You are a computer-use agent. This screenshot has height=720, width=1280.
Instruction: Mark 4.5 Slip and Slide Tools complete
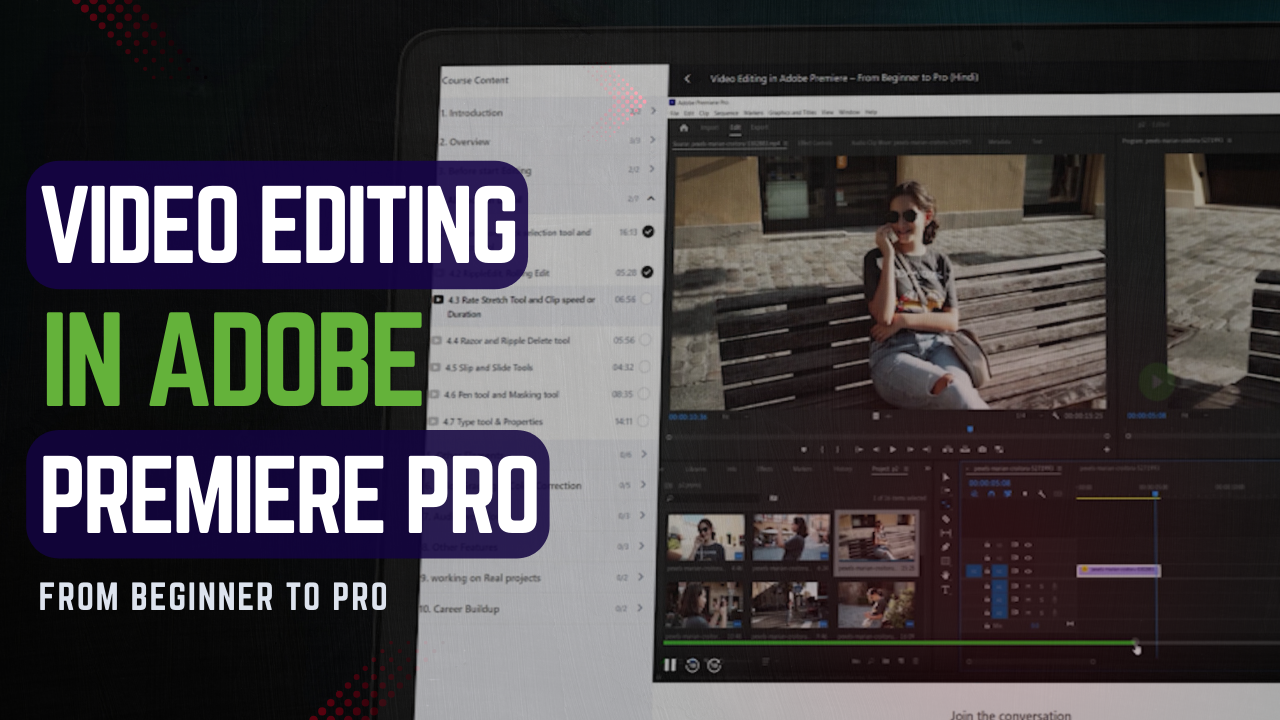(x=644, y=367)
